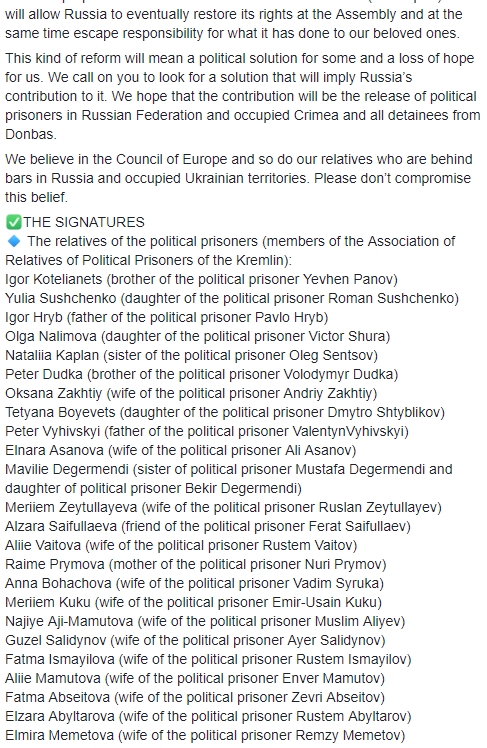Image resolution: width=487 pixels, height=748 pixels.
Task: Click the Elmira Memetova signature line
Action: [205, 736]
